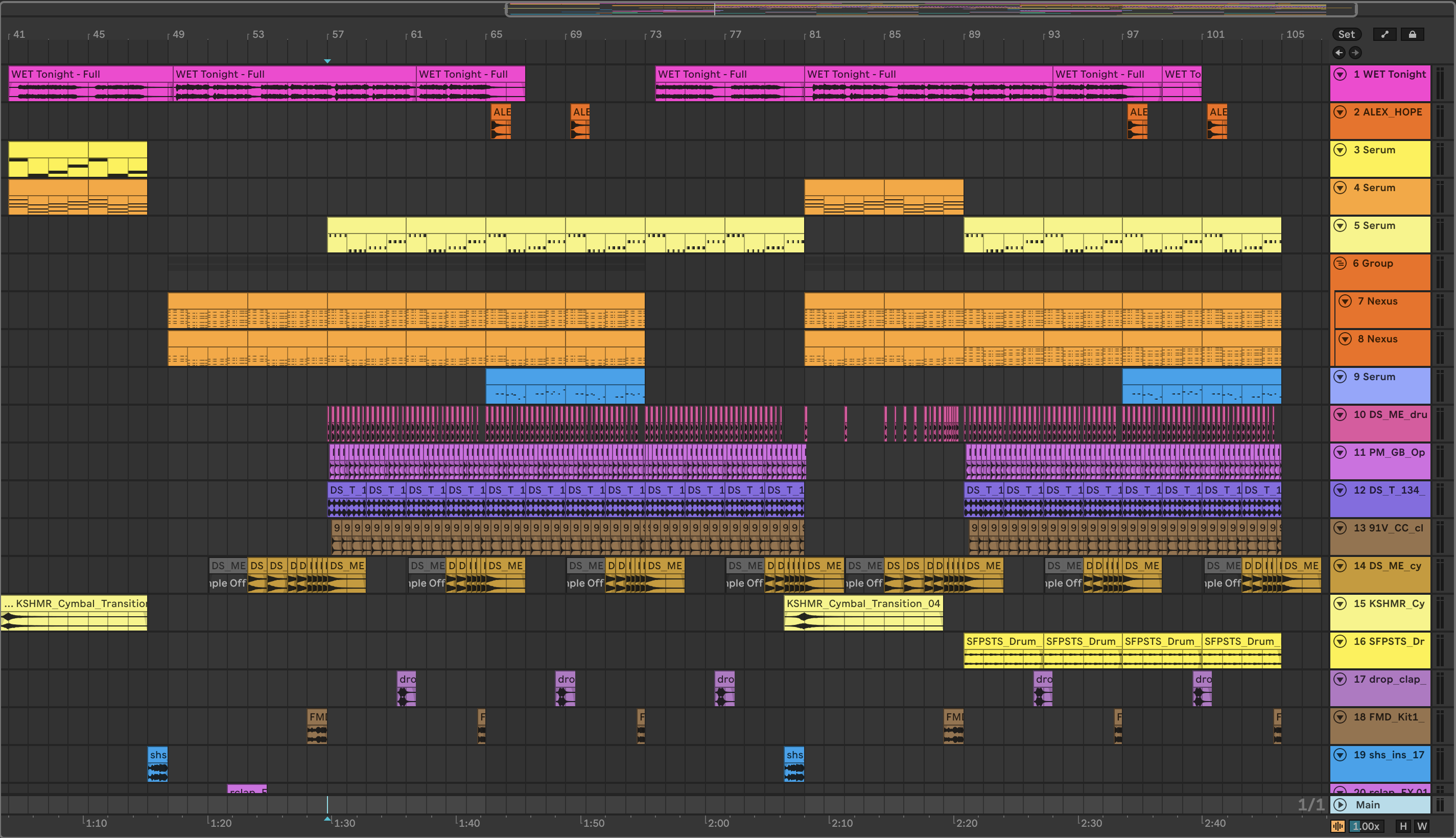Fold the 9 Serum track arrow
The height and width of the screenshot is (838, 1456).
coord(1340,377)
